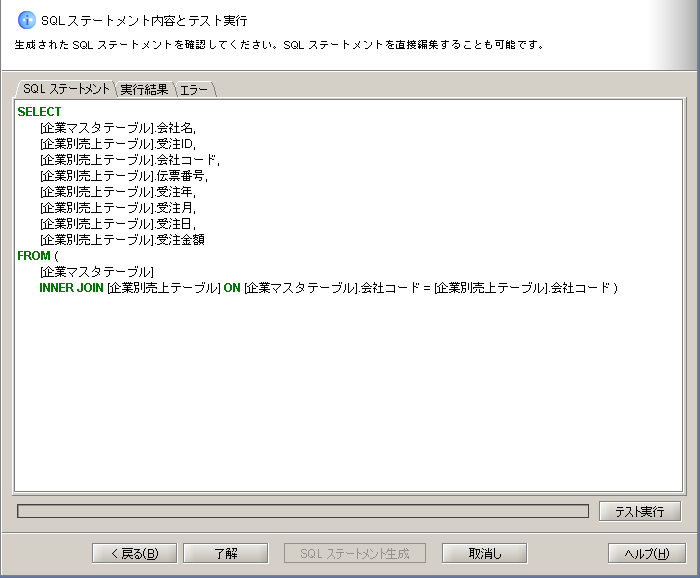Place cursor on the SELECT keyword
Image resolution: width=700 pixels, height=578 pixels.
pos(39,112)
